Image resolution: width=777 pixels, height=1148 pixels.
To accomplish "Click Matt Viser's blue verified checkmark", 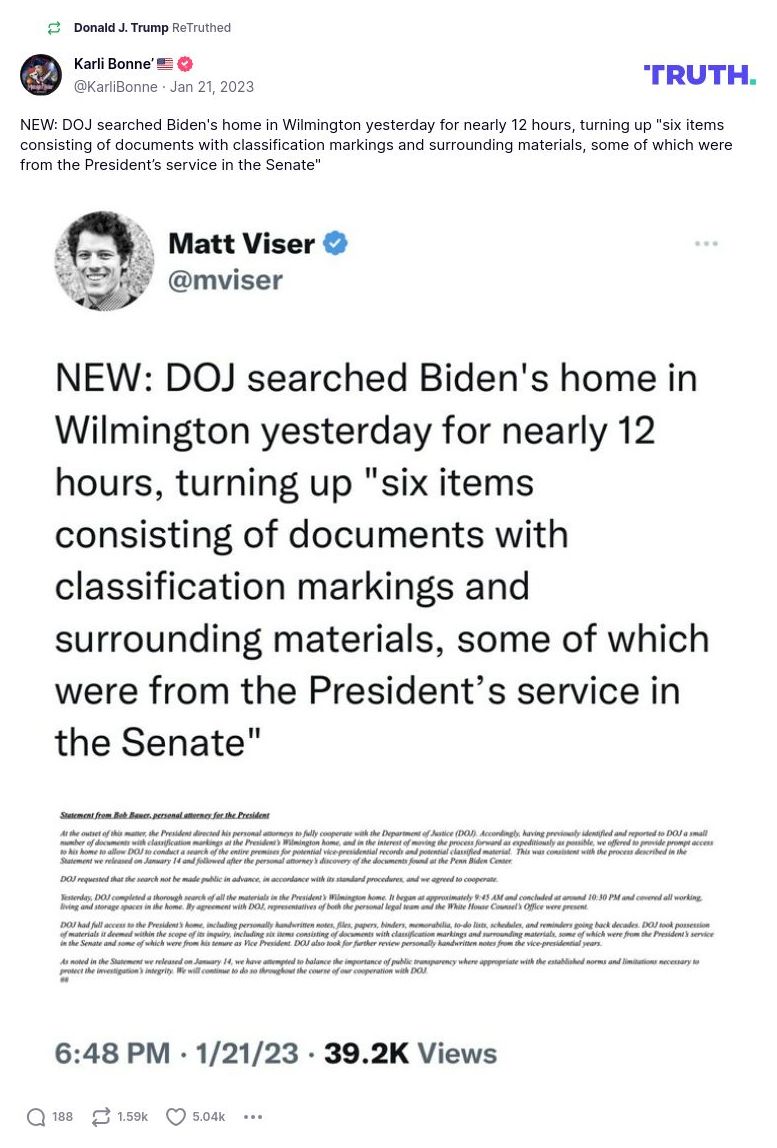I will 335,243.
